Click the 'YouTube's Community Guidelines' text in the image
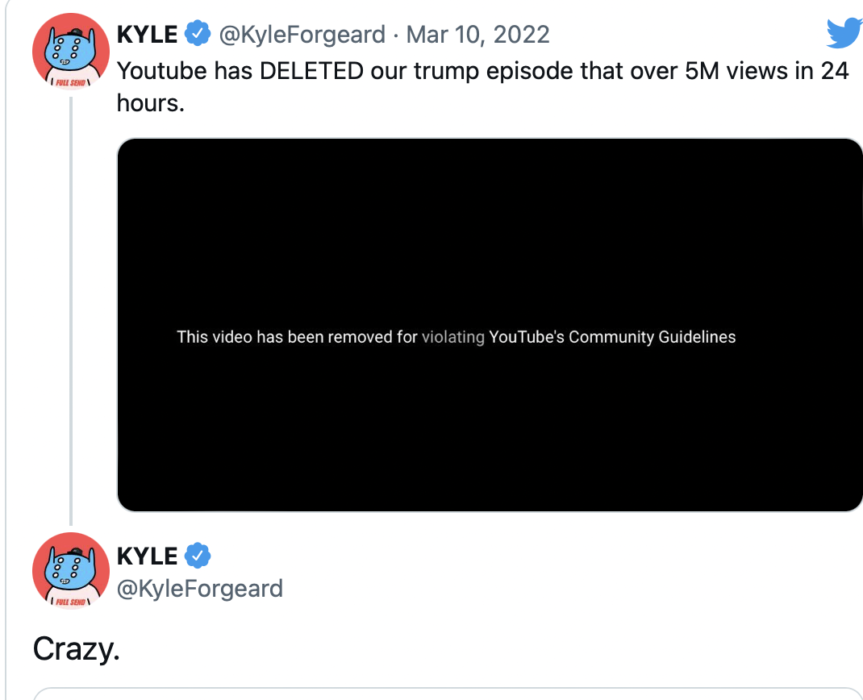Screen dimensions: 863x700 tap(612, 337)
